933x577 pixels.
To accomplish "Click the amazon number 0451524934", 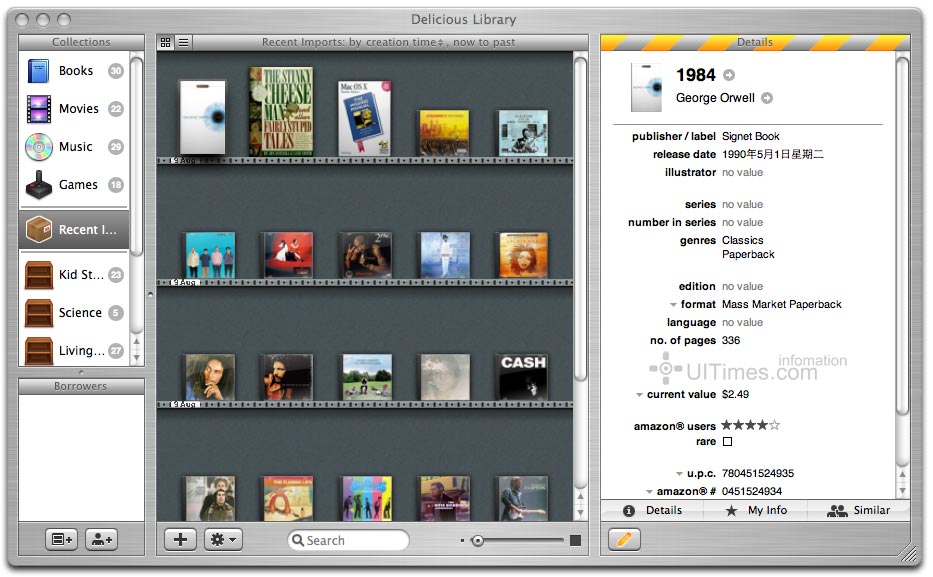I will point(752,491).
